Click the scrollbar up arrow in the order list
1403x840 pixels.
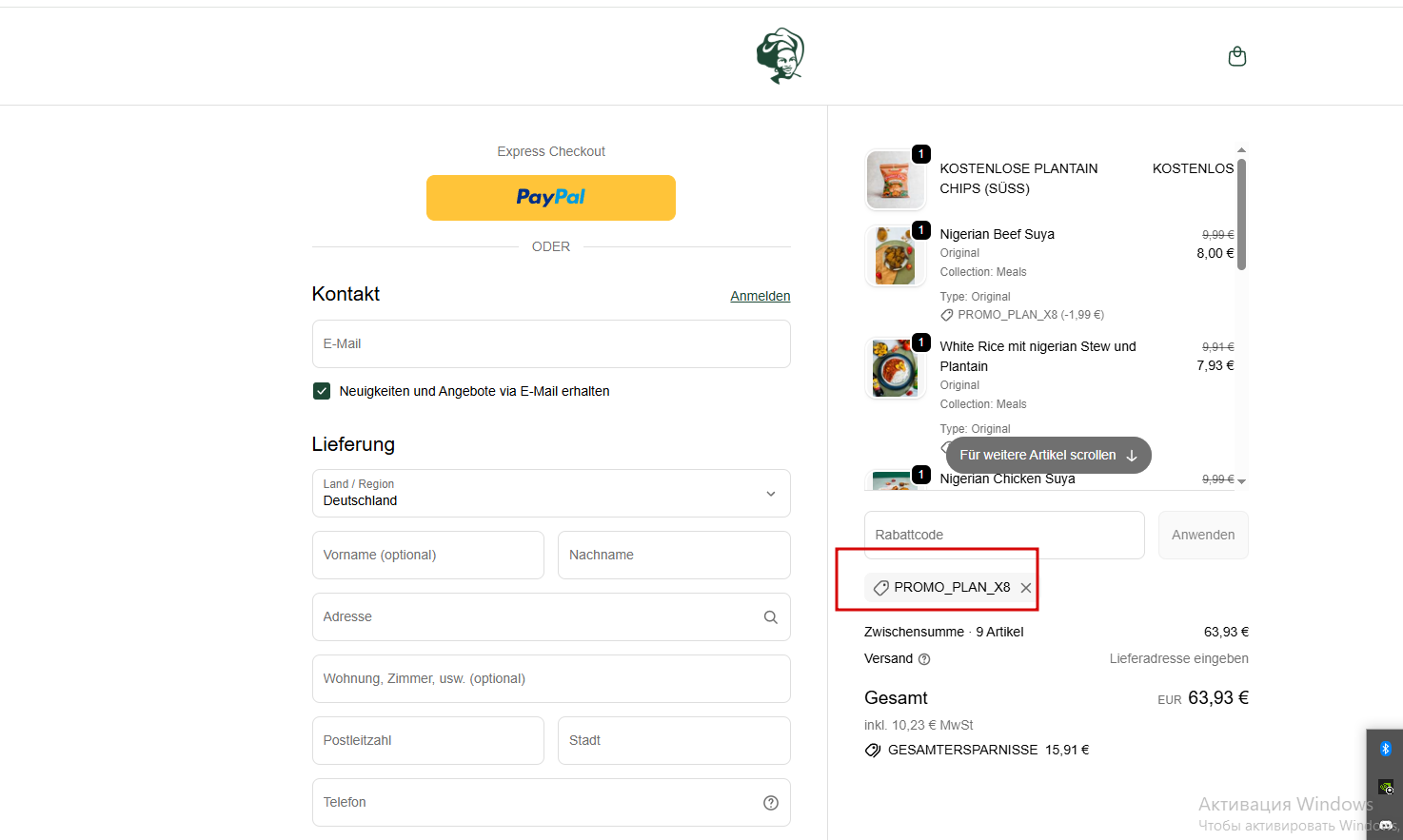(1241, 150)
